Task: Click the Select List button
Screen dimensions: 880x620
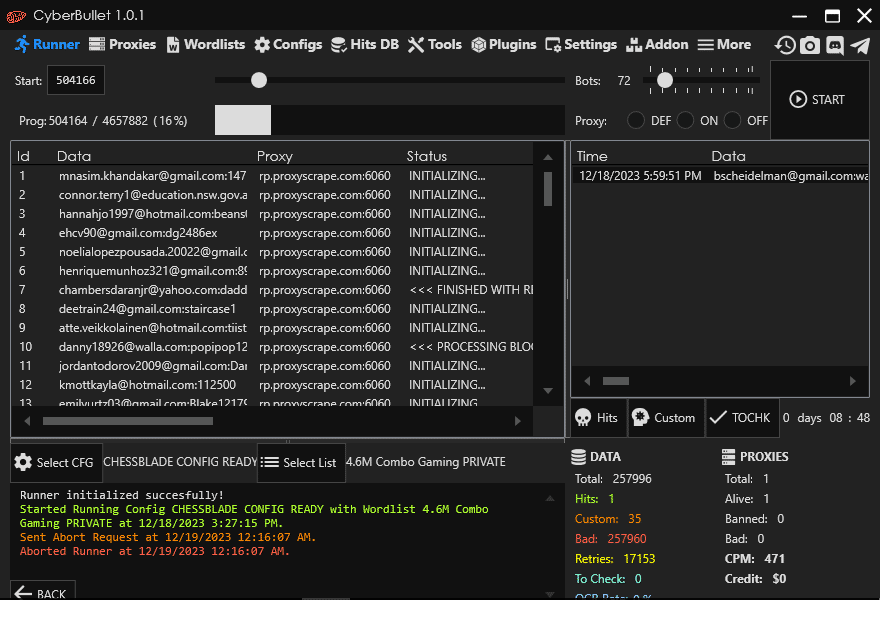Action: pos(300,463)
